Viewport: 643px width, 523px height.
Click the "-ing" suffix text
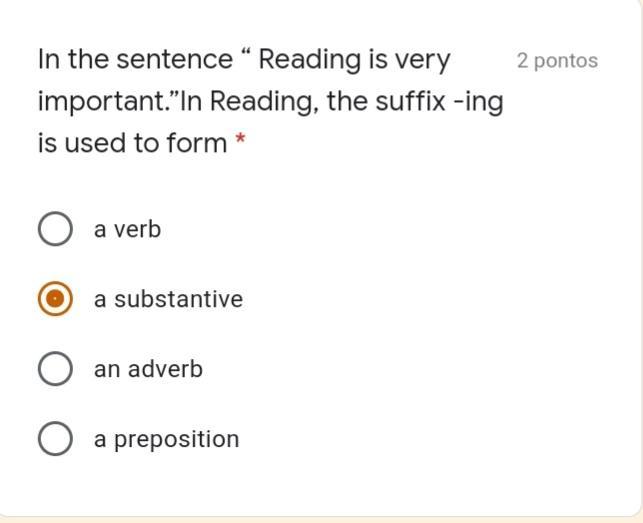[478, 103]
